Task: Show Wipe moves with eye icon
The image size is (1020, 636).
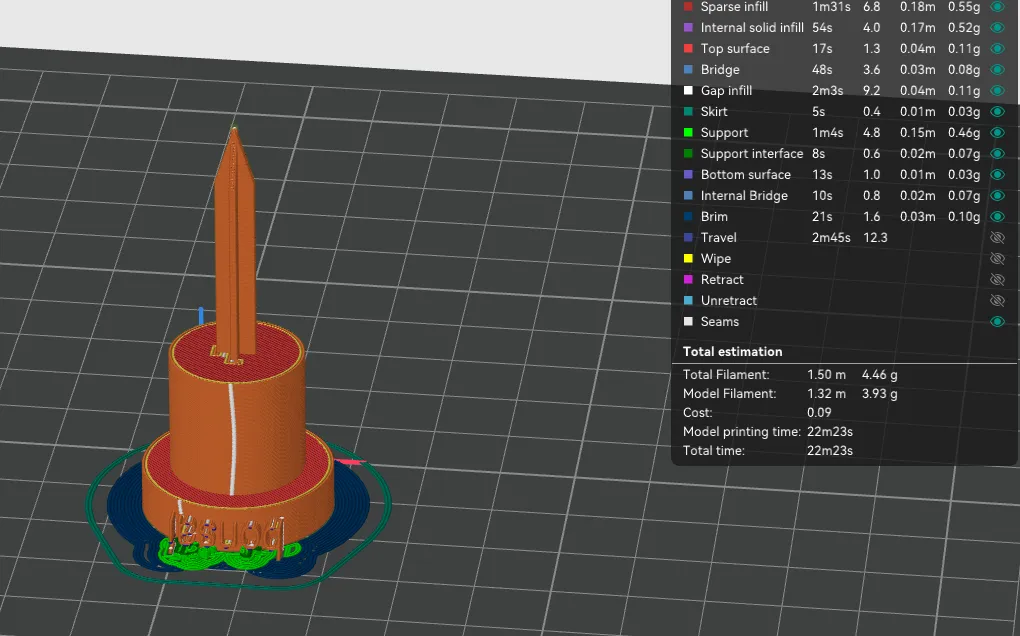Action: tap(997, 258)
